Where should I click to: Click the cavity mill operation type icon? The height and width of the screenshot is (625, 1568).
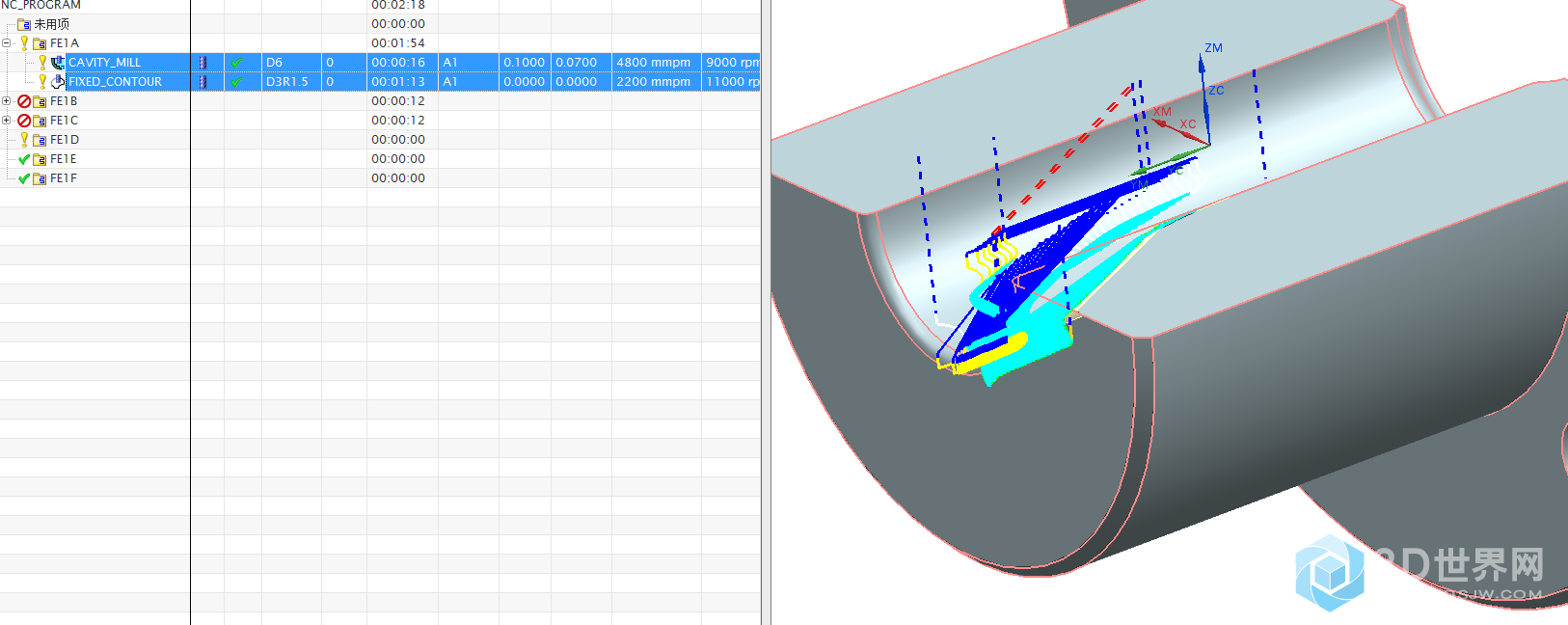coord(58,63)
